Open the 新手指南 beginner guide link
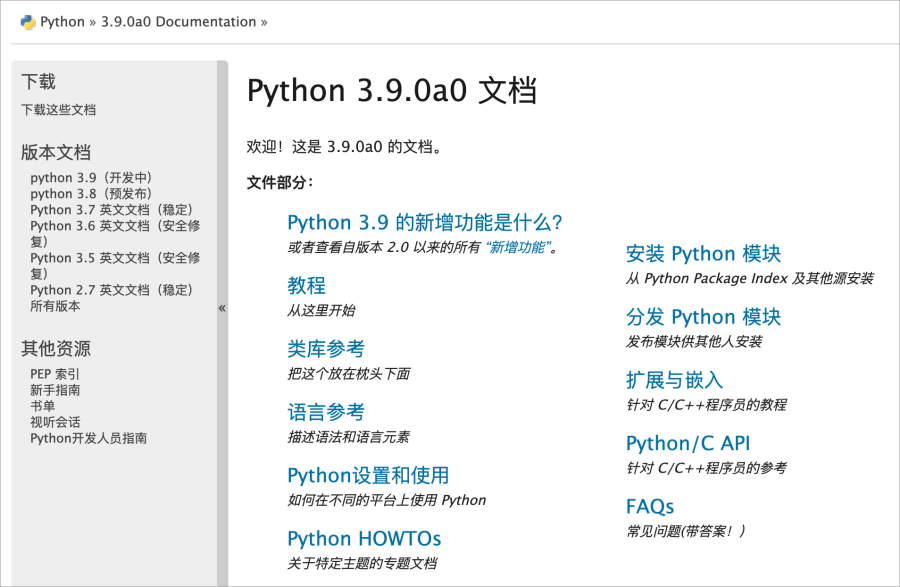 click(55, 390)
